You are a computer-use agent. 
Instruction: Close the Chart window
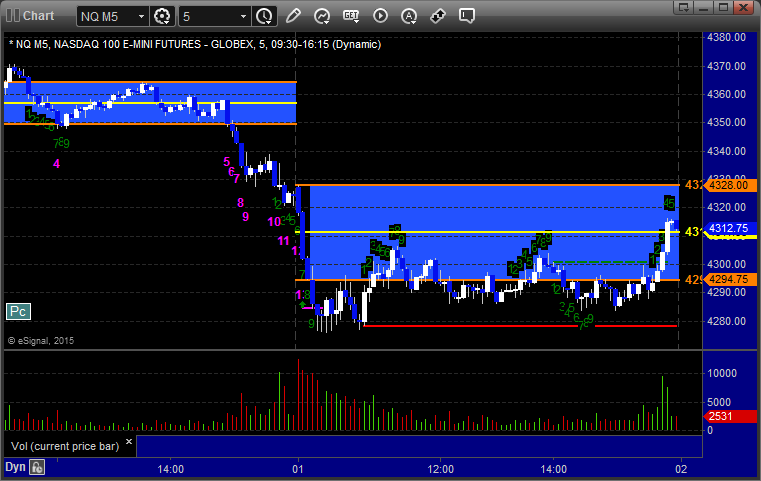[x=744, y=7]
